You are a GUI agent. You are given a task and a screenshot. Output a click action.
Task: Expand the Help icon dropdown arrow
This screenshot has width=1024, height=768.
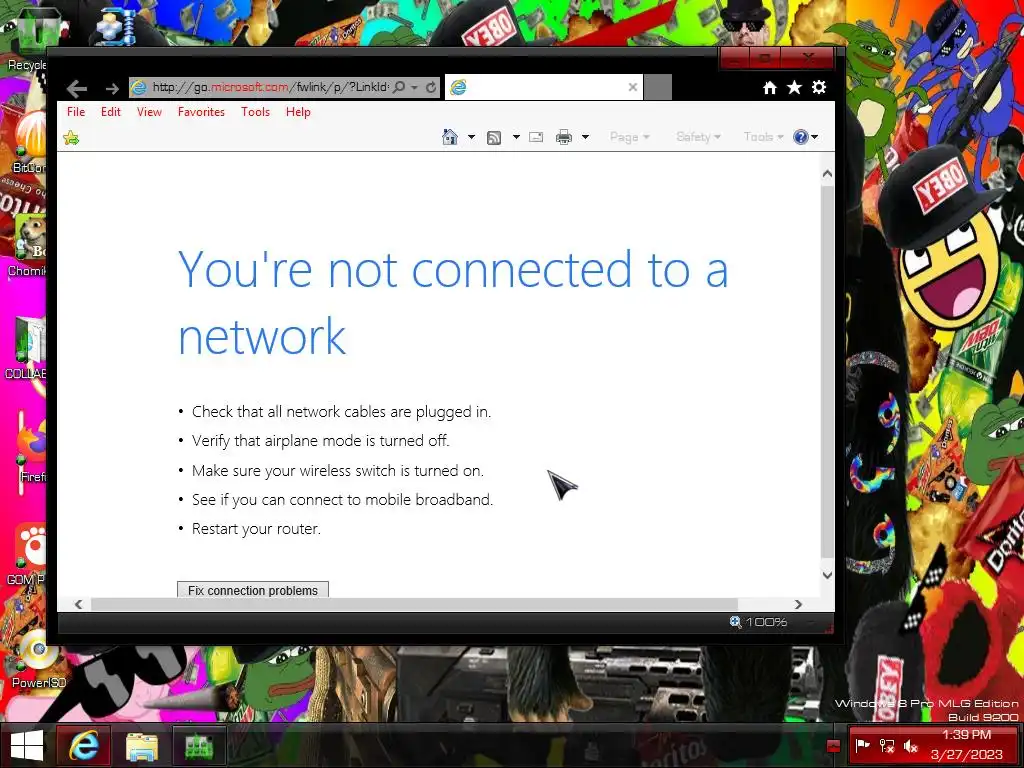coord(814,137)
